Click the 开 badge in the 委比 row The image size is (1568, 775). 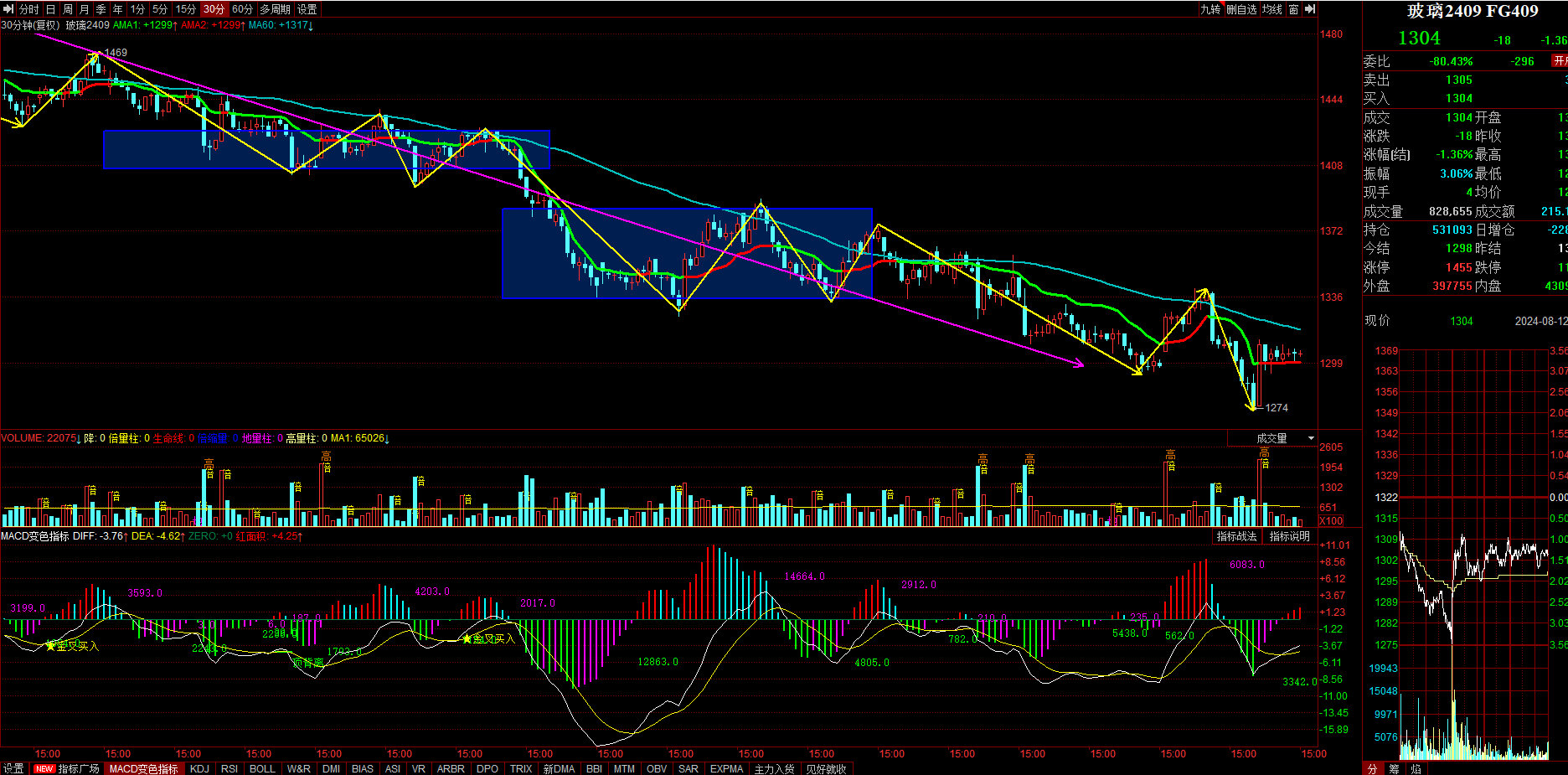pos(1559,61)
